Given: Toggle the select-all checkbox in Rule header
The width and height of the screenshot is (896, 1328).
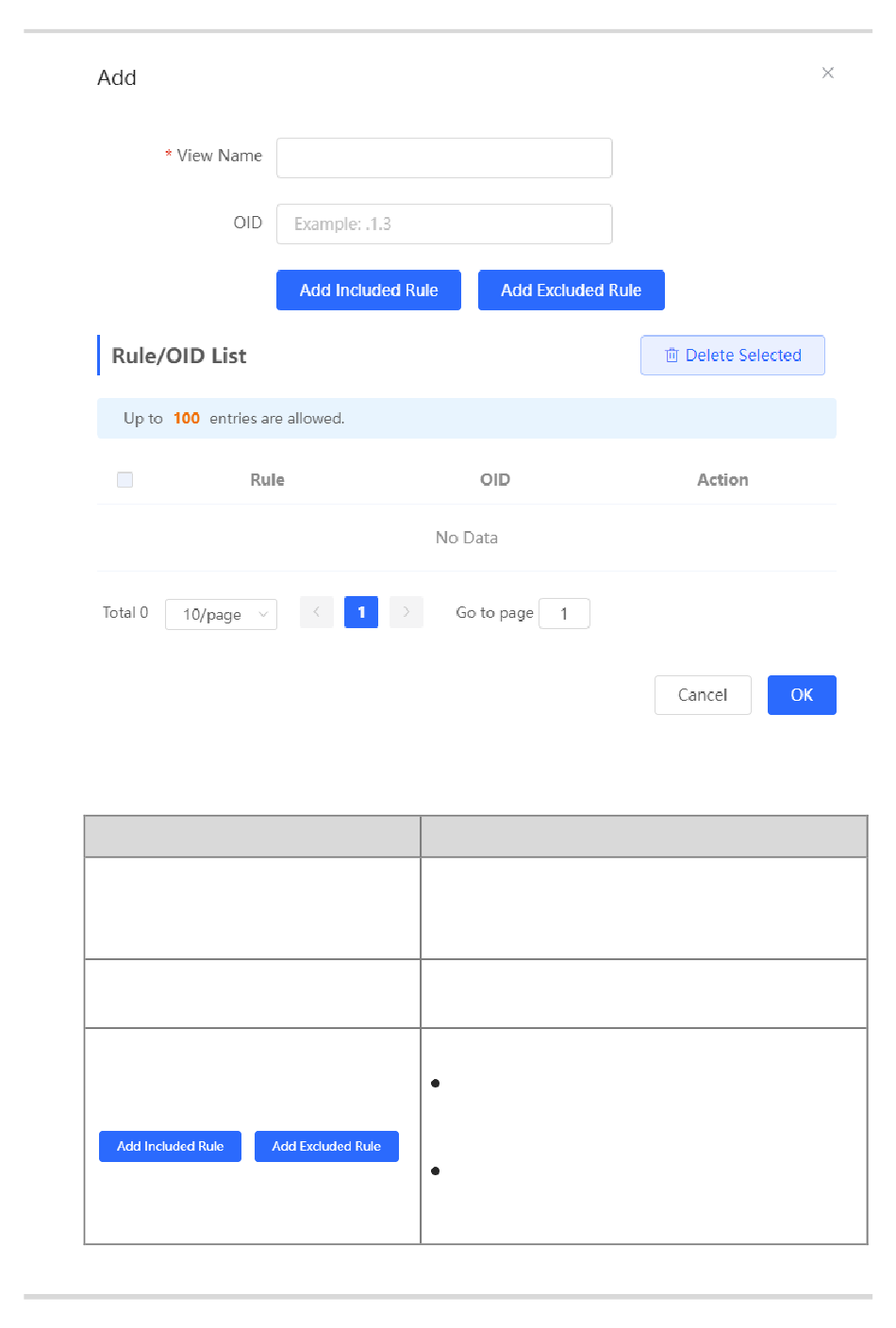Looking at the screenshot, I should tap(124, 480).
